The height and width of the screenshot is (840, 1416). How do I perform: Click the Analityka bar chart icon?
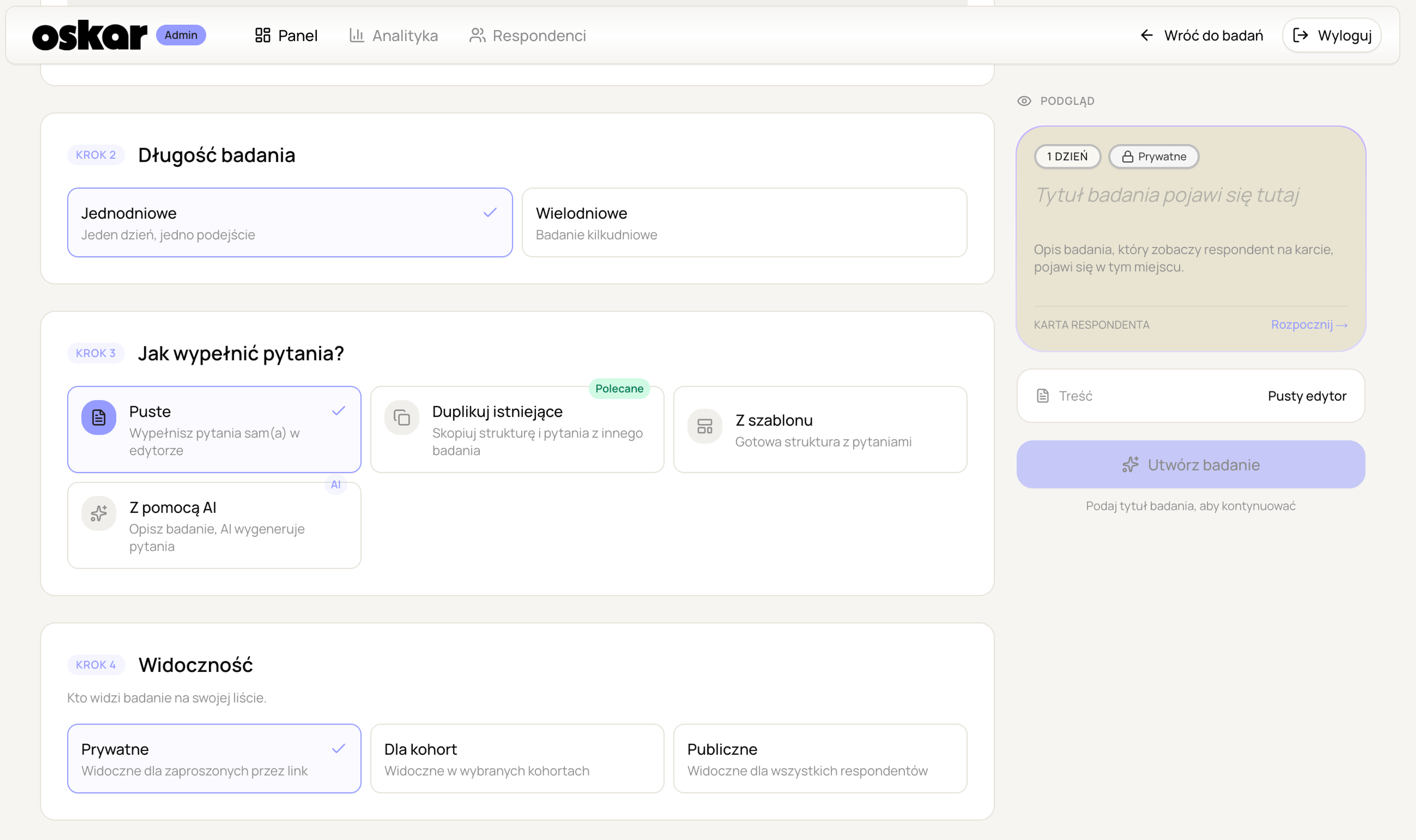tap(357, 35)
